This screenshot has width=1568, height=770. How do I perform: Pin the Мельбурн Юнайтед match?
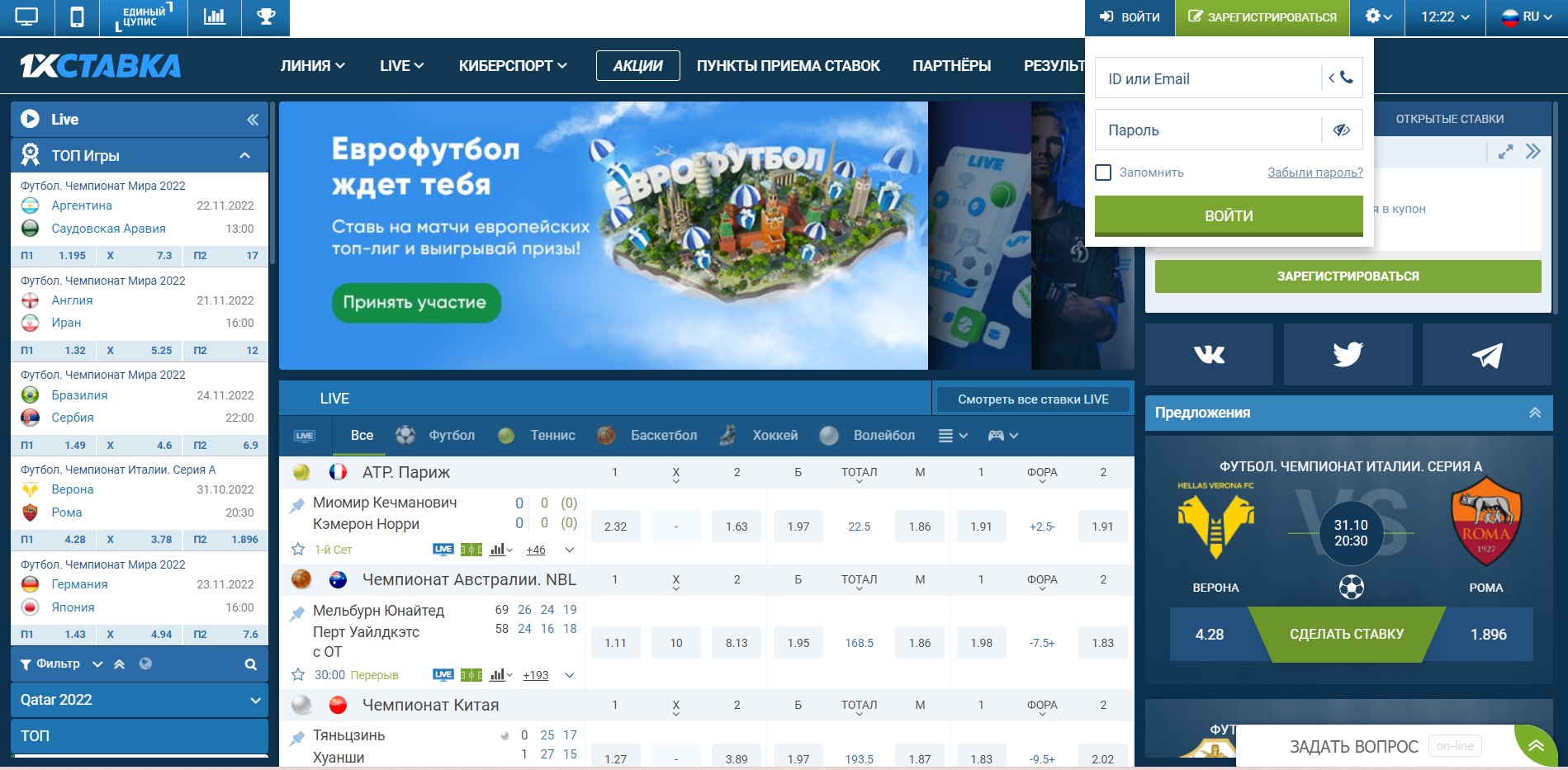click(296, 613)
